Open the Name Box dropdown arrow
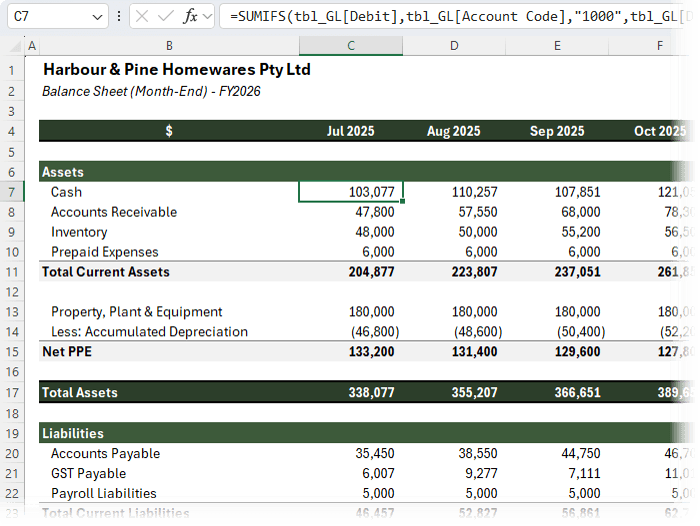 coord(97,17)
